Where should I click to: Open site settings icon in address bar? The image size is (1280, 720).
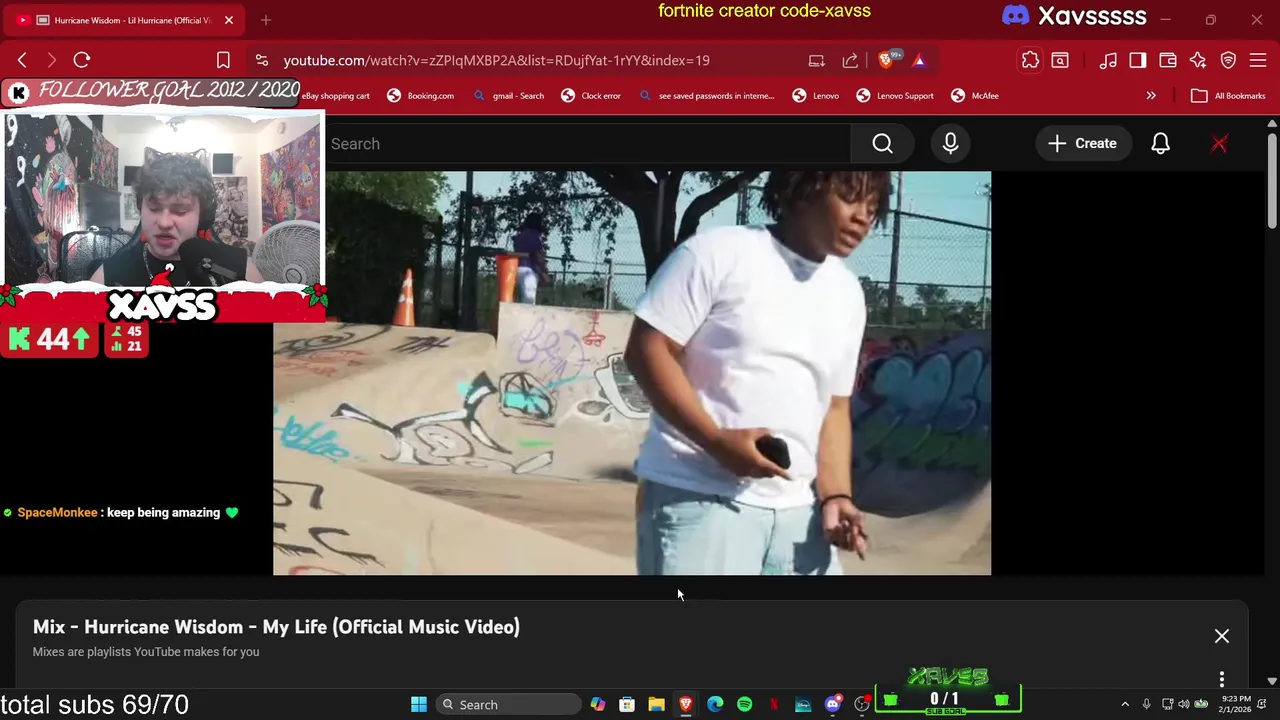[x=261, y=60]
